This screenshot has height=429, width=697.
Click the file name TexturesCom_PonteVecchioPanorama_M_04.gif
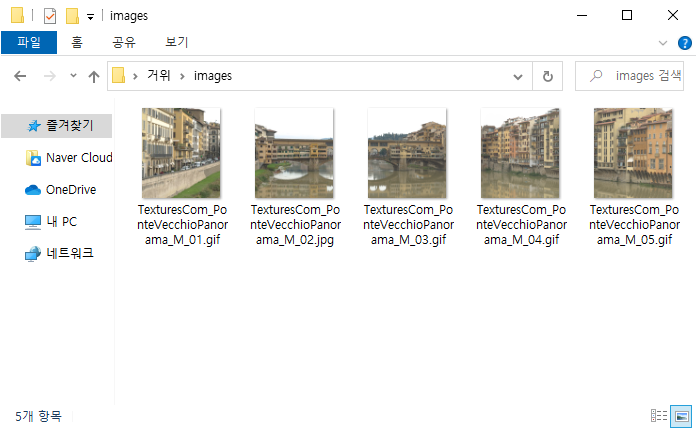pyautogui.click(x=521, y=225)
